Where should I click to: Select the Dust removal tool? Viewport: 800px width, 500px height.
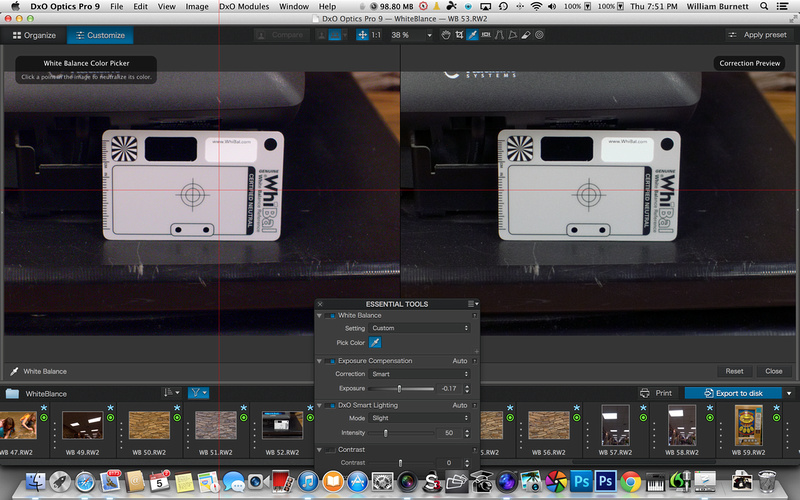[x=526, y=35]
